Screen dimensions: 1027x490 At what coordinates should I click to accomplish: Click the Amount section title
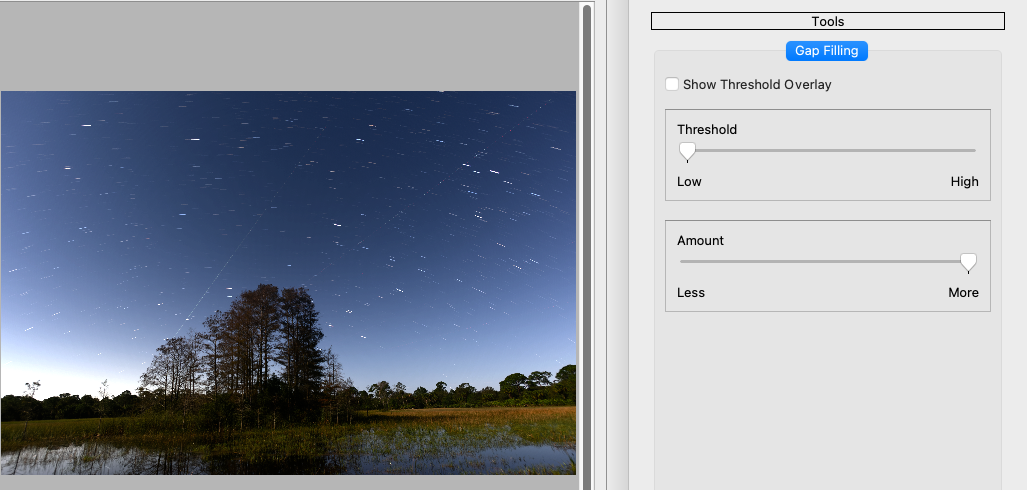coord(700,241)
